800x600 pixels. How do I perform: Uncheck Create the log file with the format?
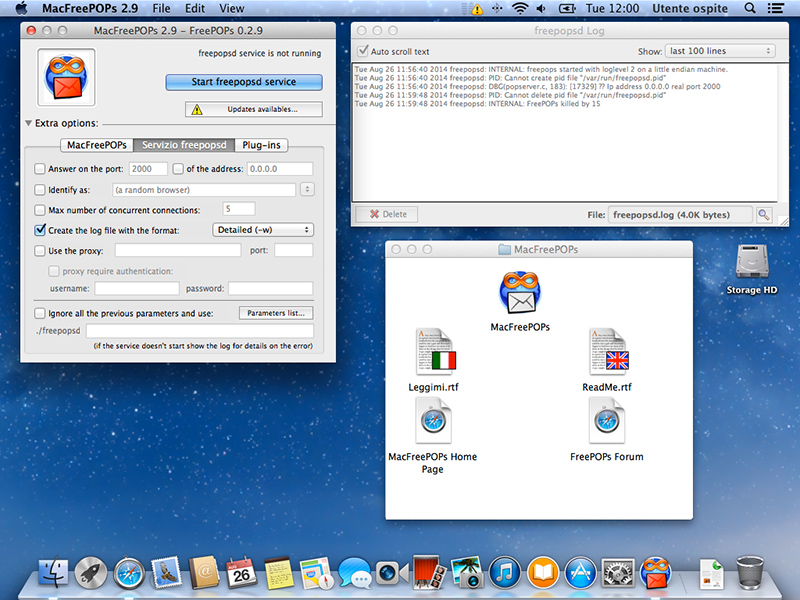tap(39, 230)
